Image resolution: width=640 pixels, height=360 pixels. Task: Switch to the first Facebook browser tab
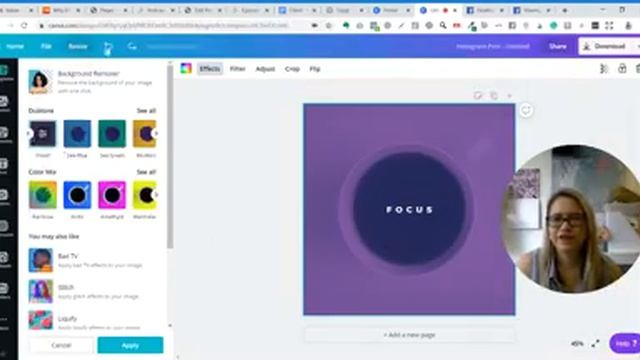coord(485,10)
